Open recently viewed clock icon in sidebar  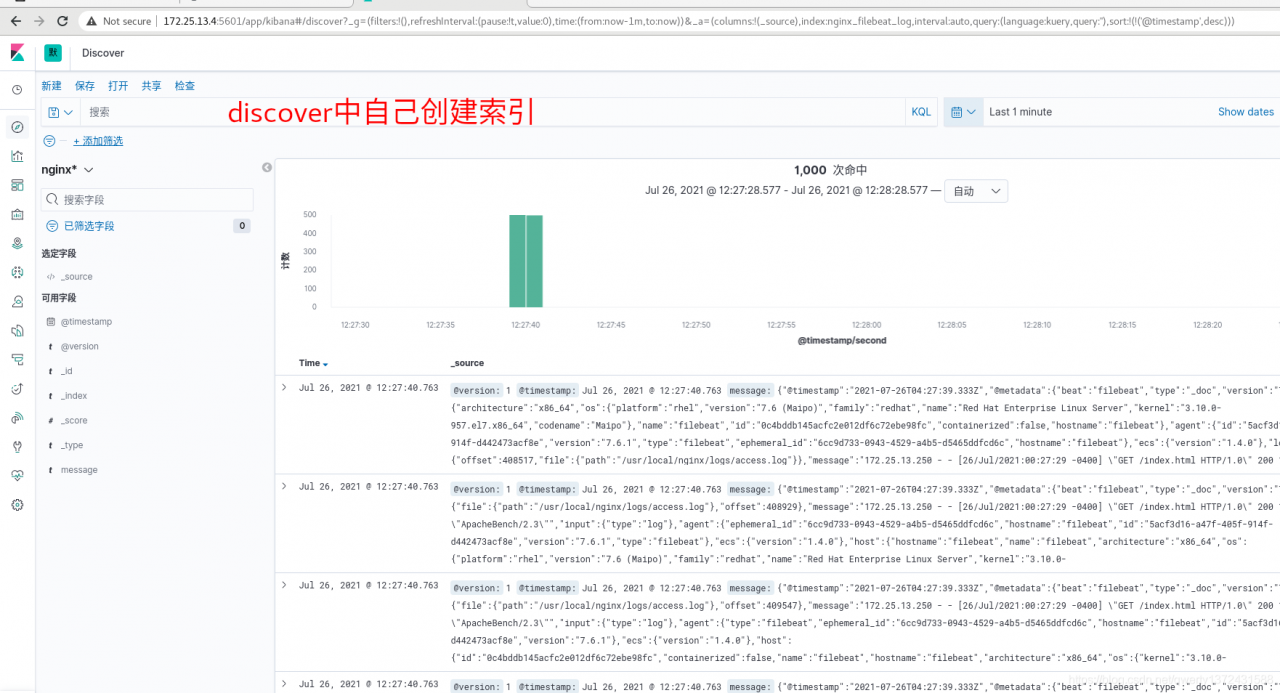click(17, 90)
